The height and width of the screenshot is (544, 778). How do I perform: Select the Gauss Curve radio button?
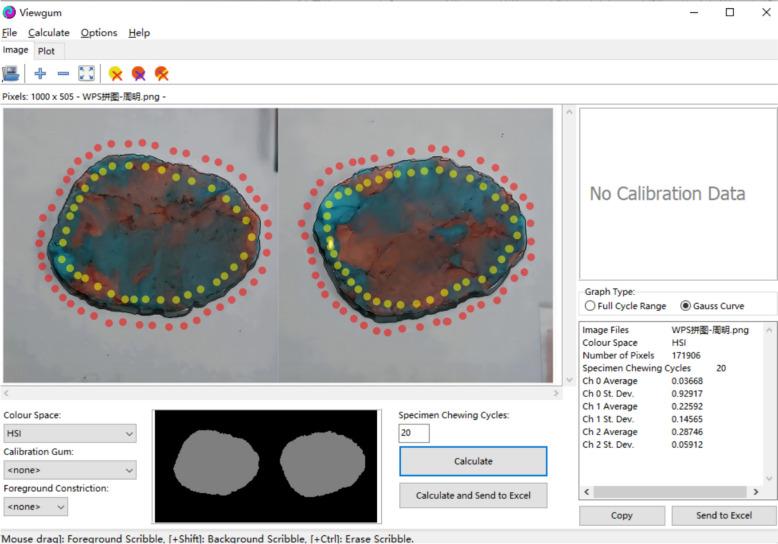tap(686, 306)
